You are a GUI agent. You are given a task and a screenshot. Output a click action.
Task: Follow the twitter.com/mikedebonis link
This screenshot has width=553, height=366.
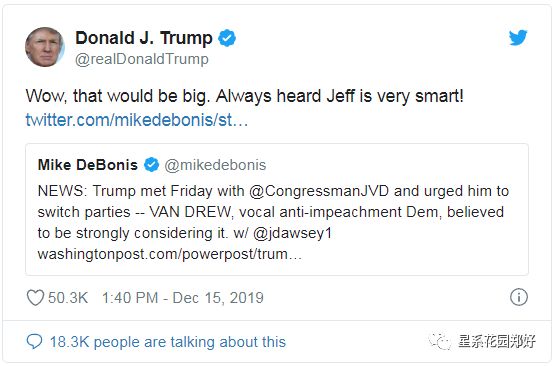click(137, 120)
